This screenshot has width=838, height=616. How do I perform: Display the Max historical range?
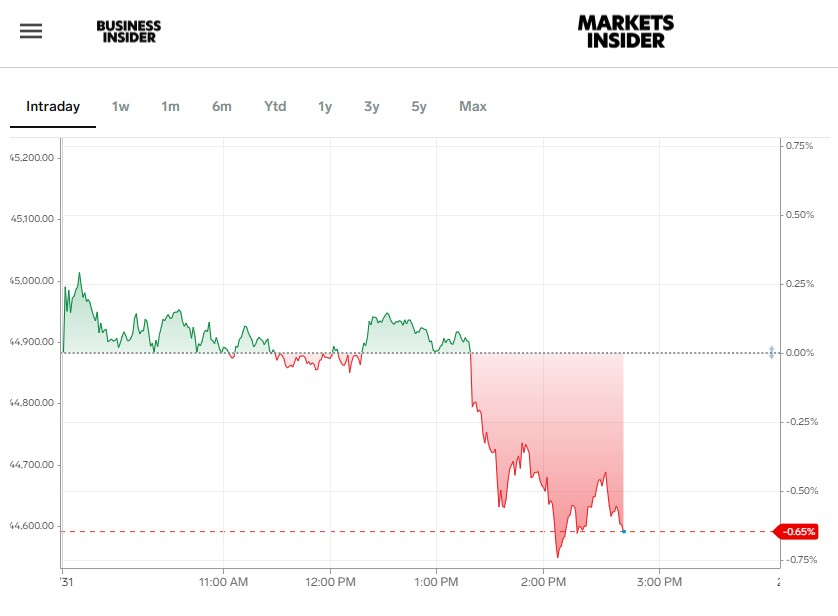tap(473, 106)
